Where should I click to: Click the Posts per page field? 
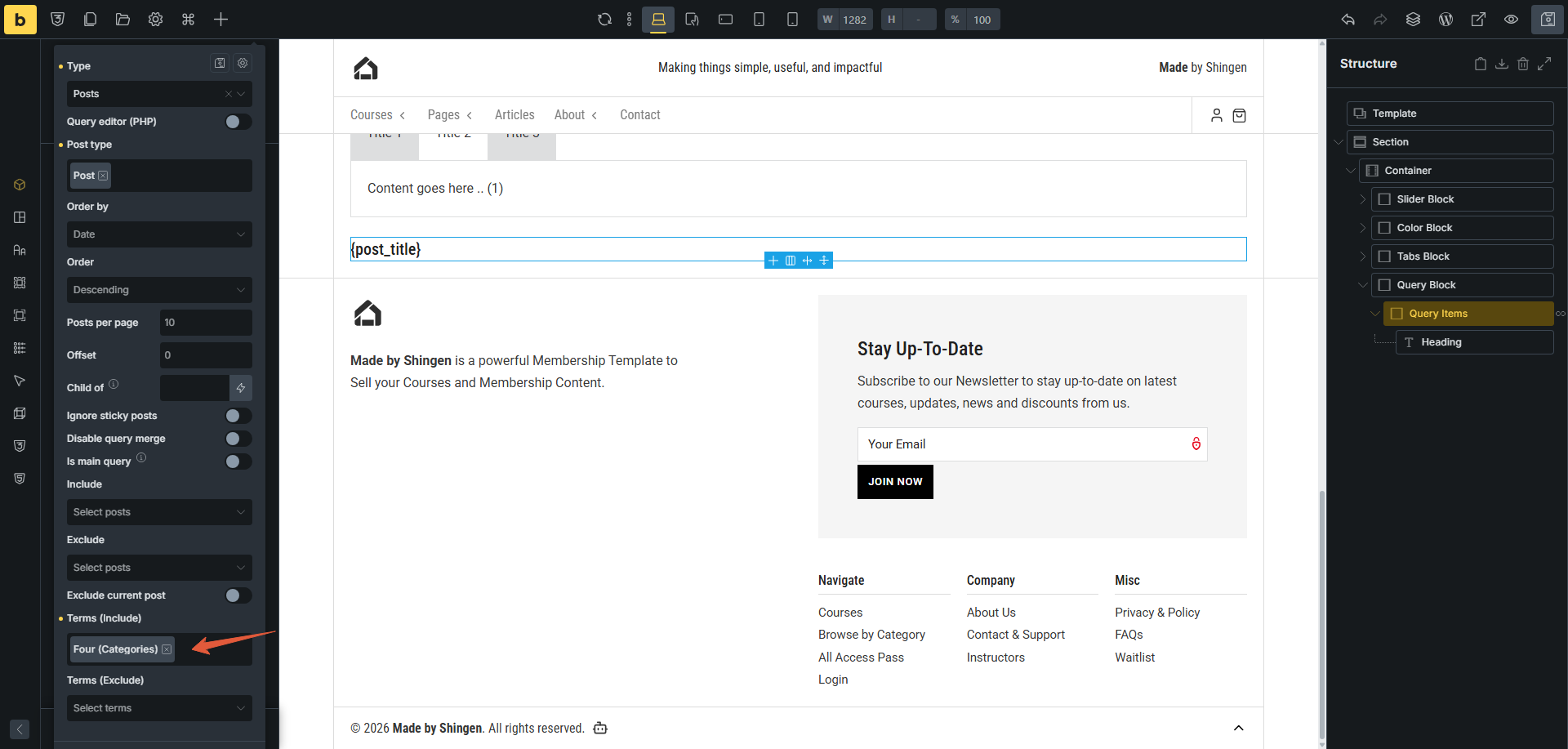205,323
